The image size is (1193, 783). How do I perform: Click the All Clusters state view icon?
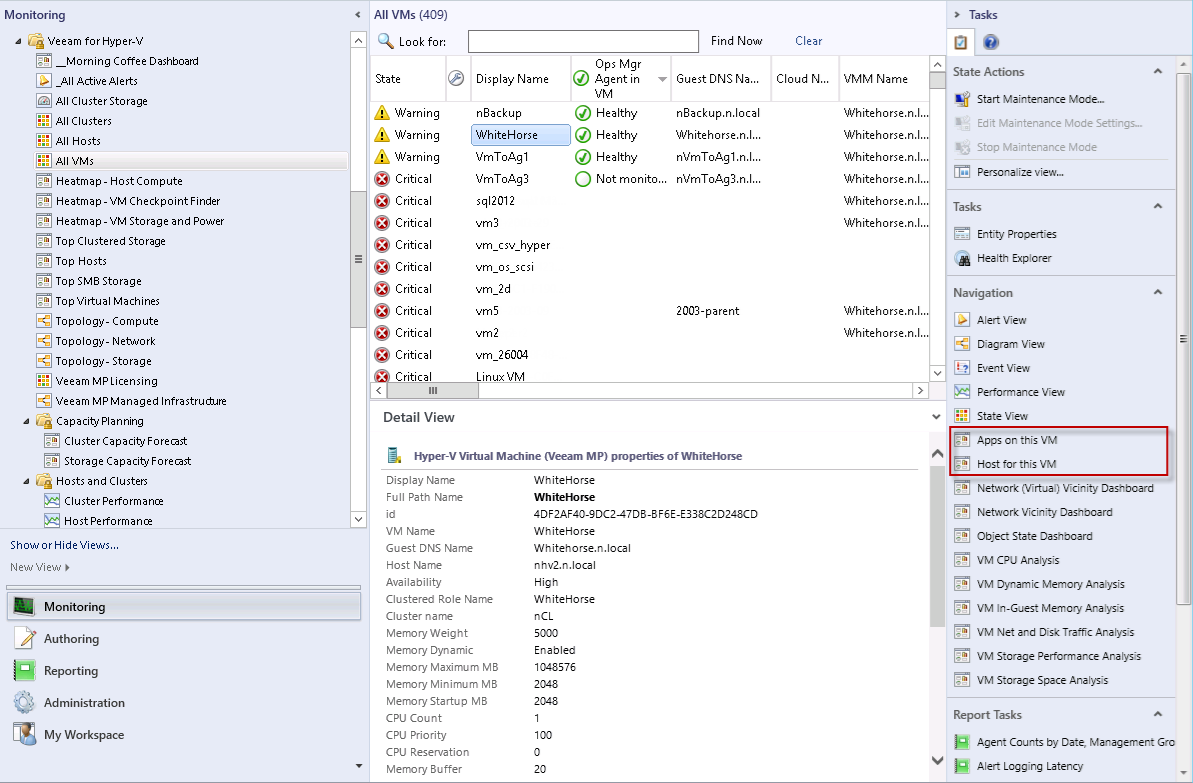44,121
